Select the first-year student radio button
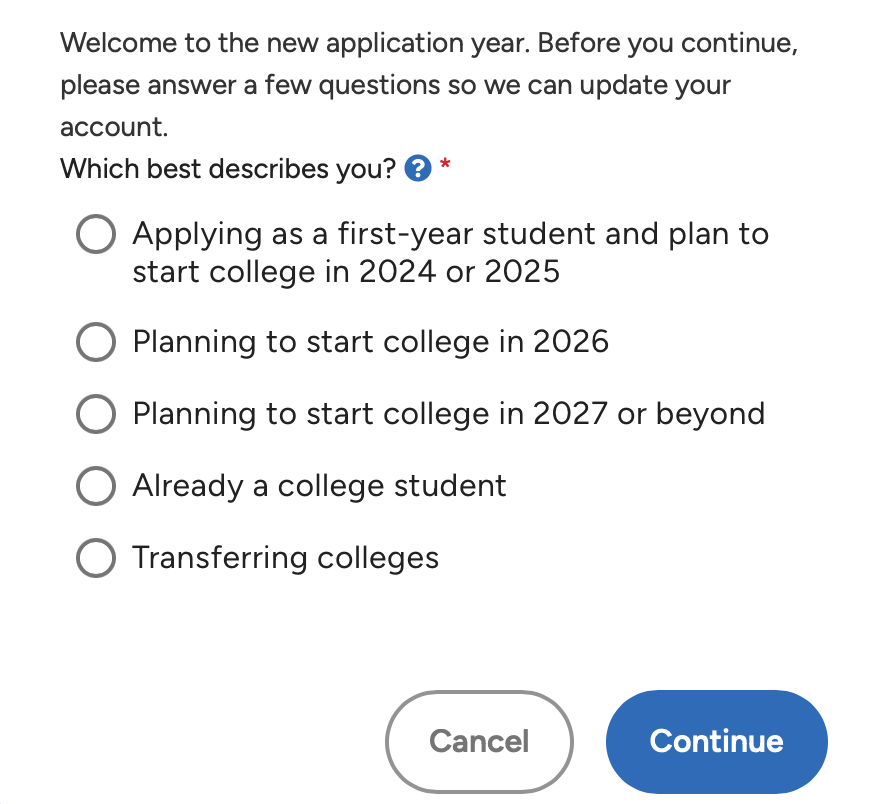Screen dimensions: 872x804 coord(96,234)
